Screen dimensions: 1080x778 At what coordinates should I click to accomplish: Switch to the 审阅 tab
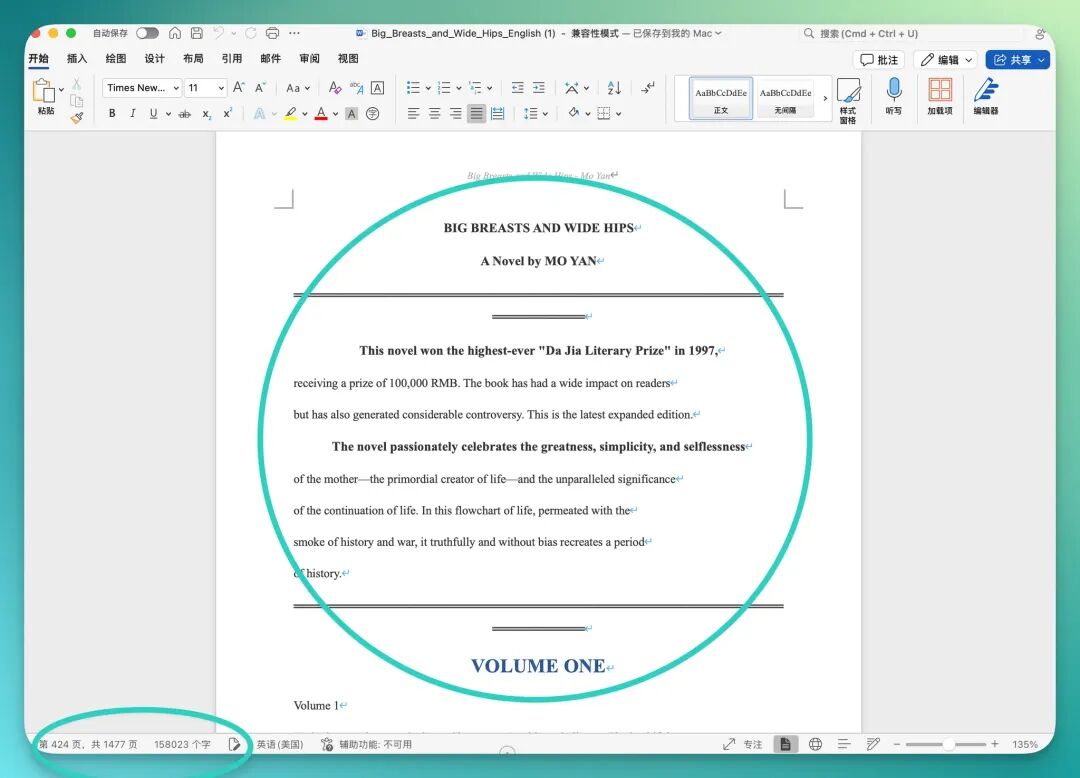pyautogui.click(x=309, y=59)
